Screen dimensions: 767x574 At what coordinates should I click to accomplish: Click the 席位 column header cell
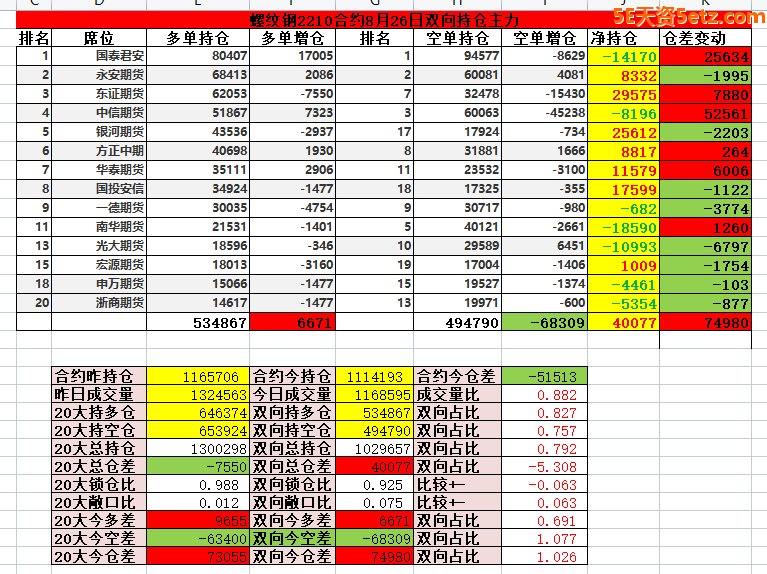click(x=99, y=38)
